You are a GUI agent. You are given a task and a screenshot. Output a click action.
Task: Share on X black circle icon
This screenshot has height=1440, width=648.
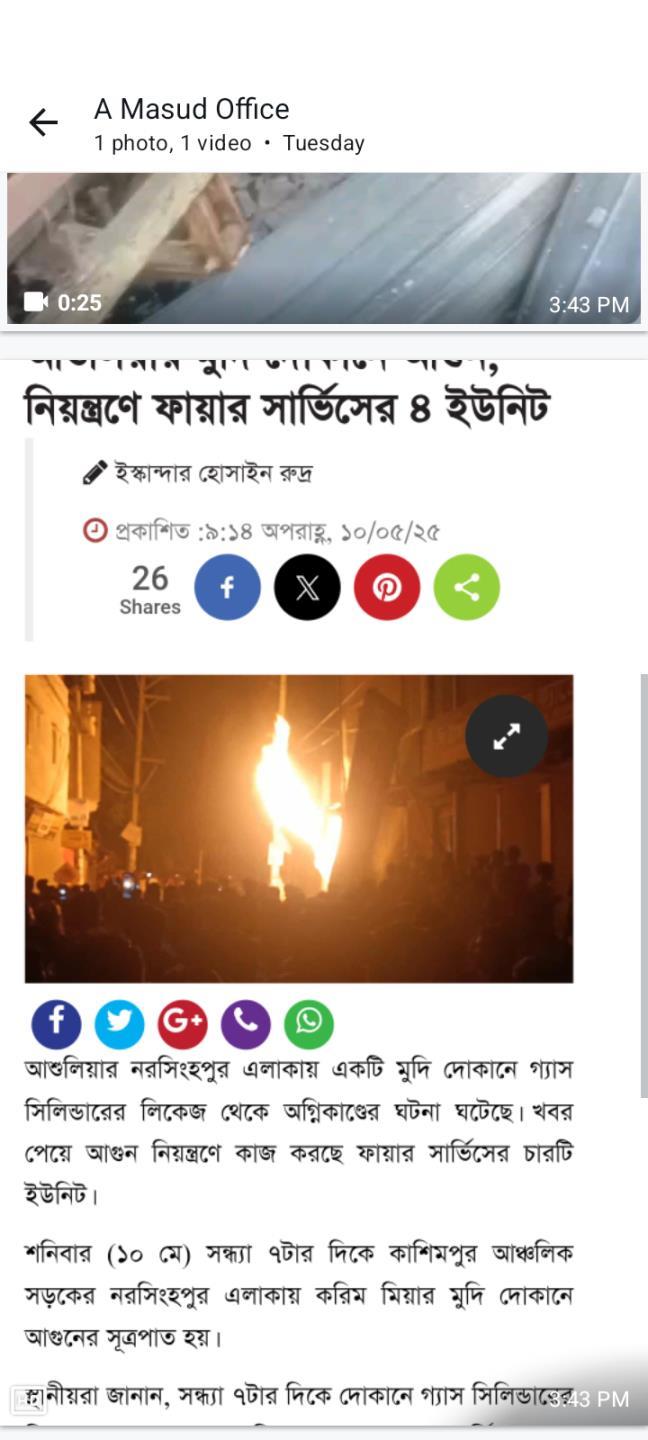coord(307,587)
